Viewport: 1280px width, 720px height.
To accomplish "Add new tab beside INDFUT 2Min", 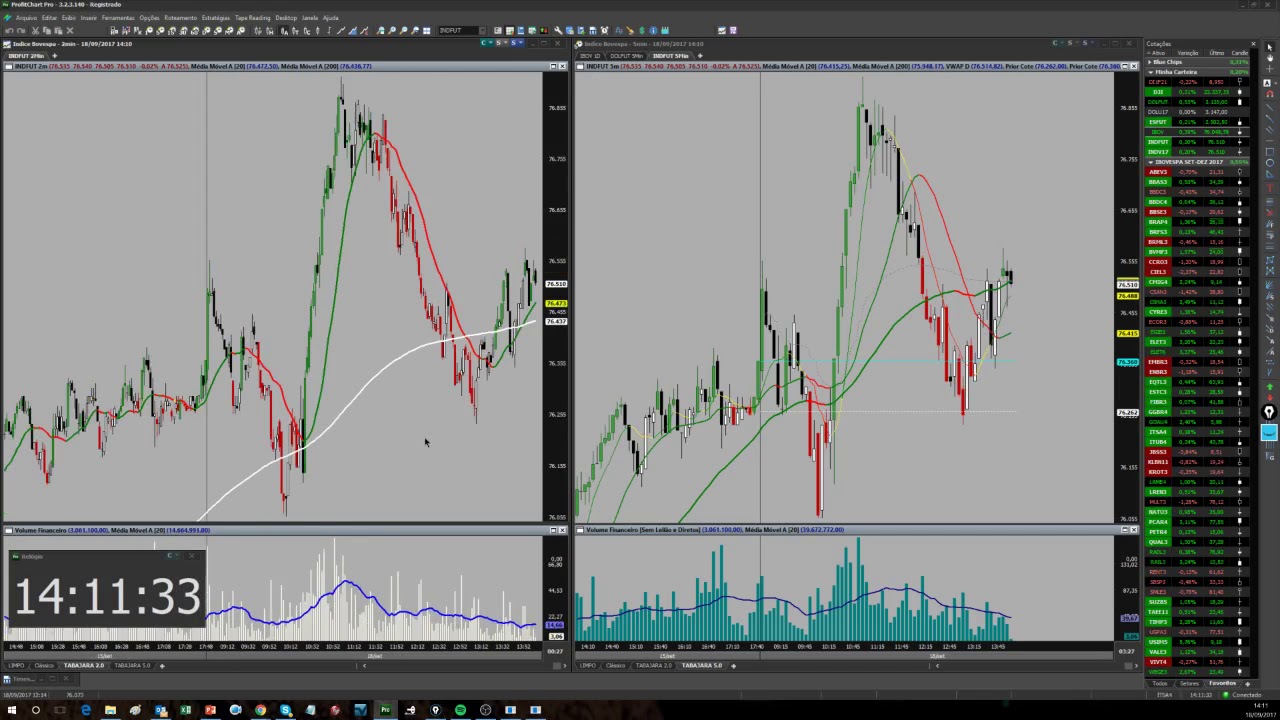I will [54, 55].
